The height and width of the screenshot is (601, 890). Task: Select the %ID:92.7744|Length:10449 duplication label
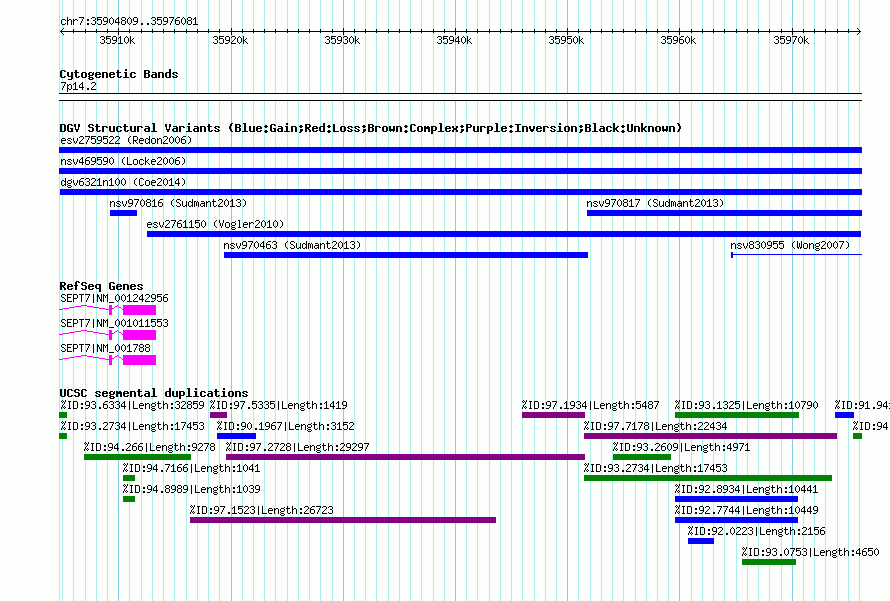point(746,510)
